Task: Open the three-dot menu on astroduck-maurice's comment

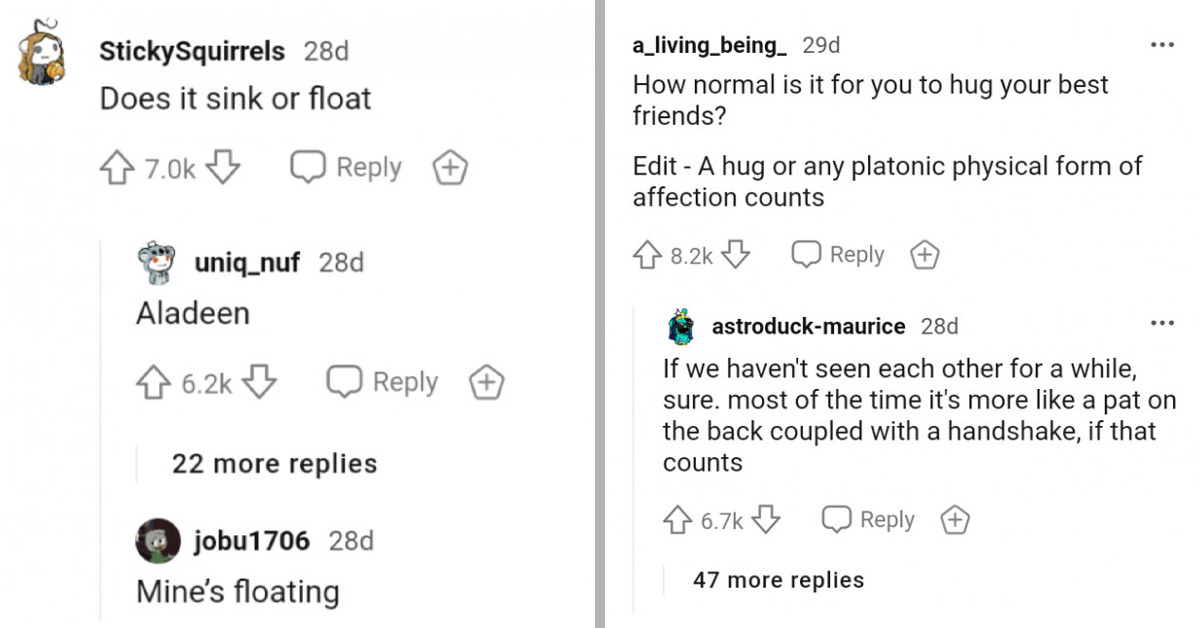Action: (x=1163, y=322)
